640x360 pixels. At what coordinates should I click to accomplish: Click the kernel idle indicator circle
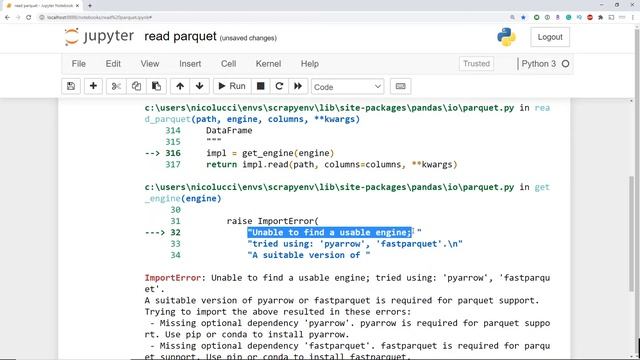[565, 64]
